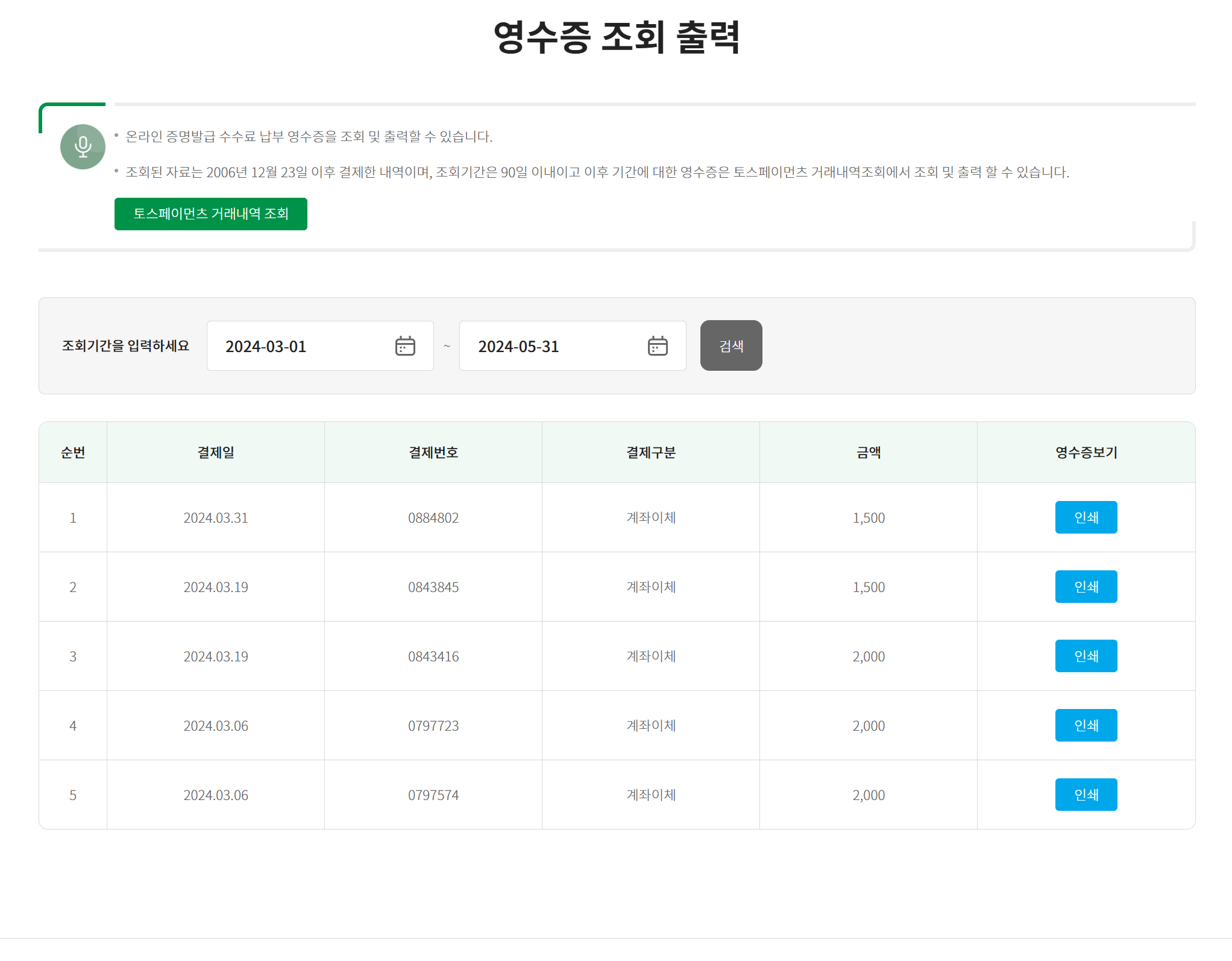Click the 영수증보기 column header
The width and height of the screenshot is (1232, 961).
[1086, 452]
